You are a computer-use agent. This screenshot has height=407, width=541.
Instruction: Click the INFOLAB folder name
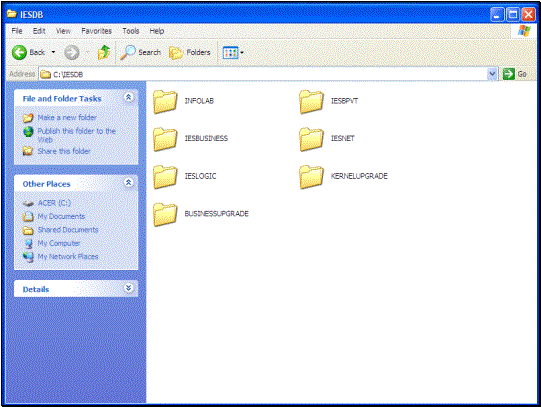pos(199,101)
